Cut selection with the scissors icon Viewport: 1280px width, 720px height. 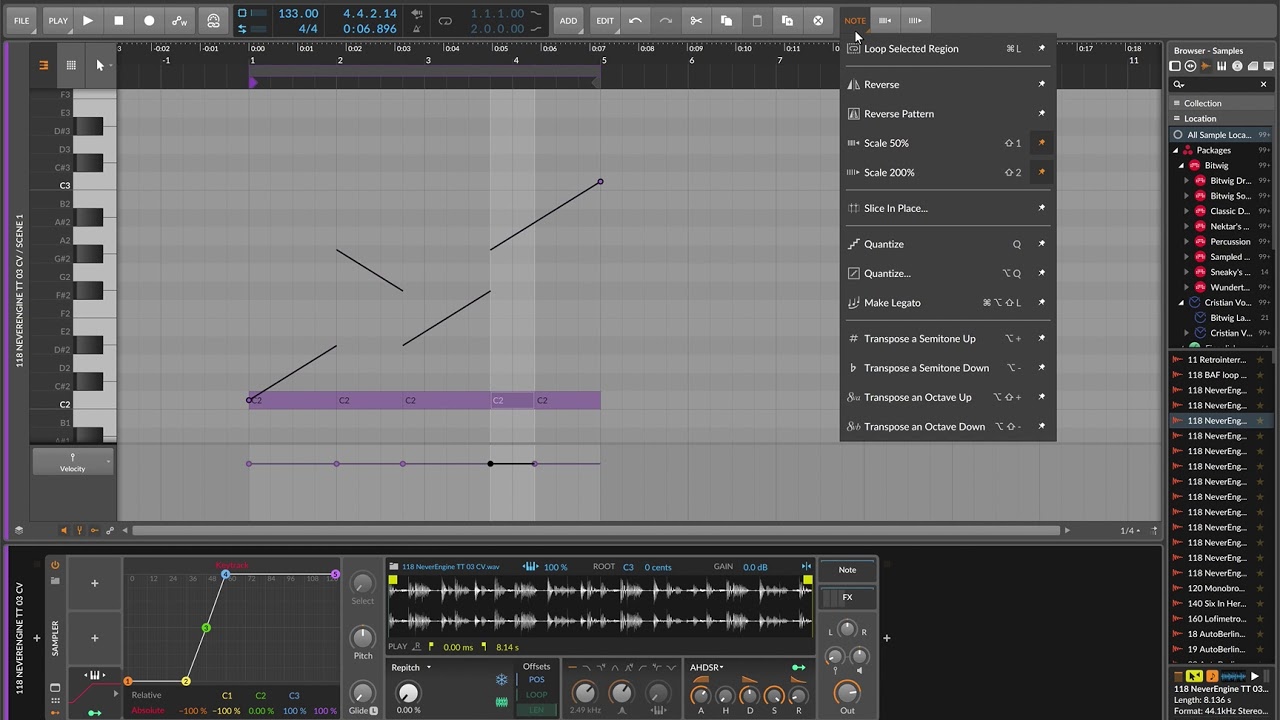[696, 20]
